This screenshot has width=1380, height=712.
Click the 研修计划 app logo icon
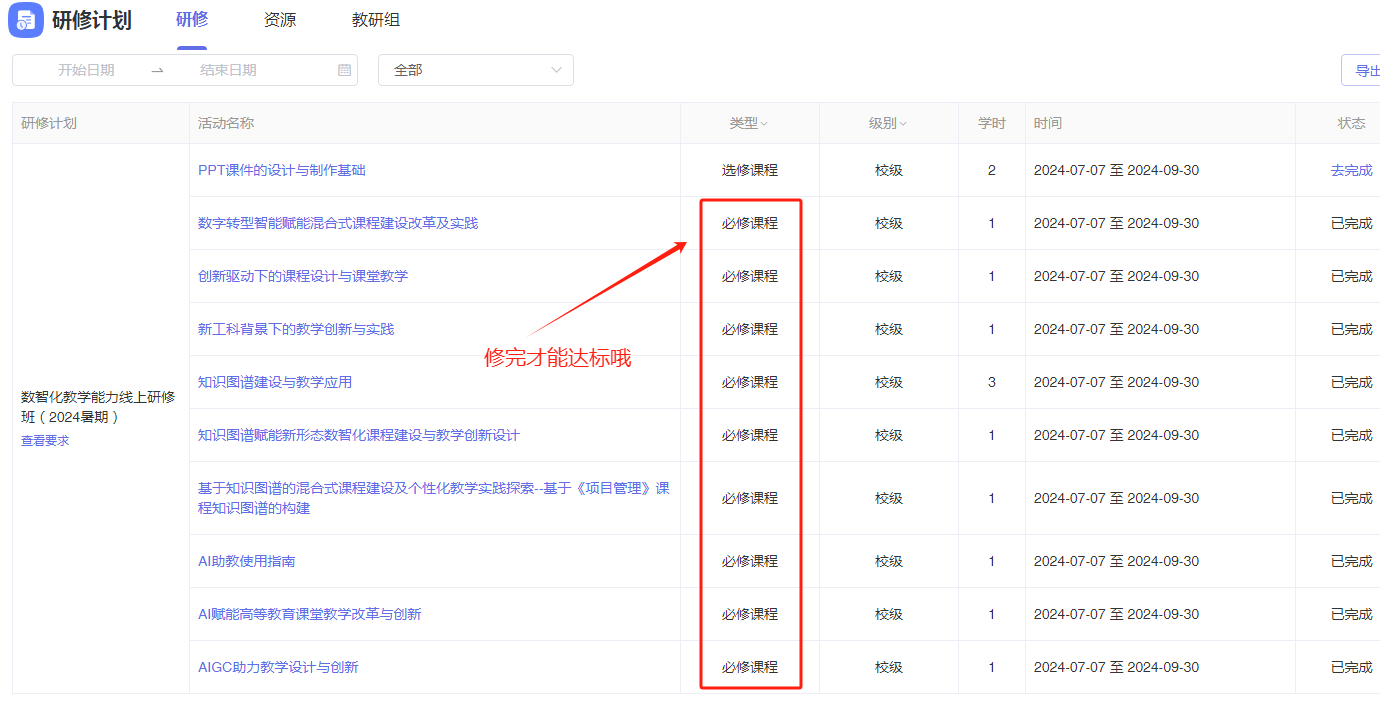26,20
